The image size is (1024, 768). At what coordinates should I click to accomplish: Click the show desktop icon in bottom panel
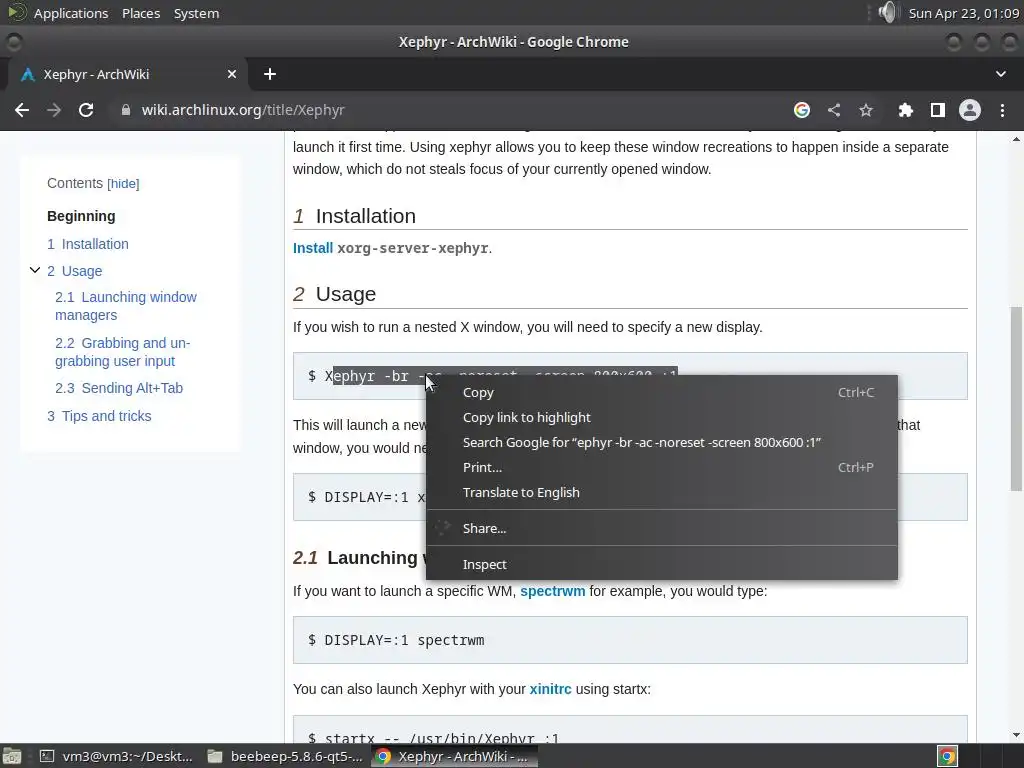(12, 756)
